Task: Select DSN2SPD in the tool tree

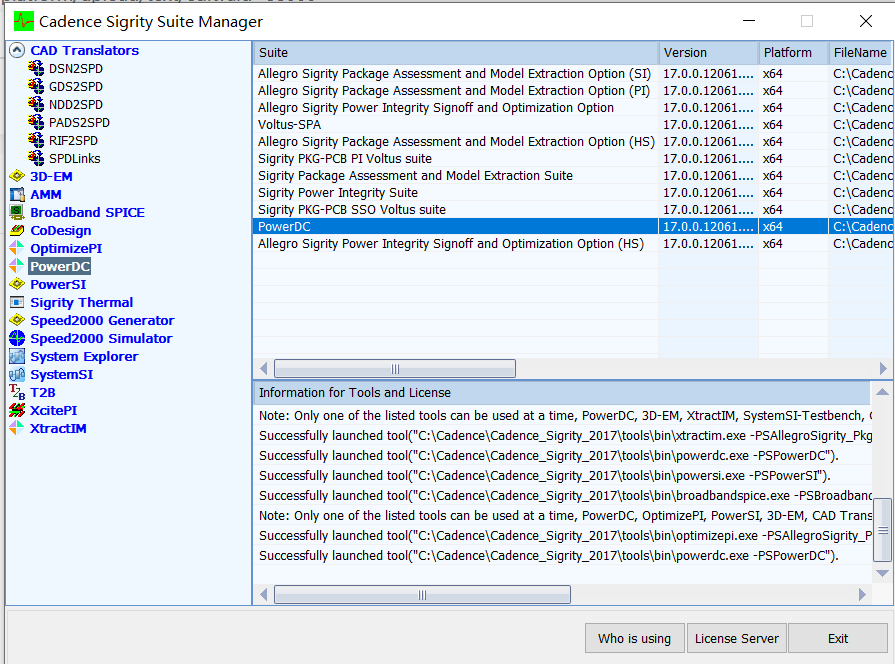Action: click(x=76, y=69)
